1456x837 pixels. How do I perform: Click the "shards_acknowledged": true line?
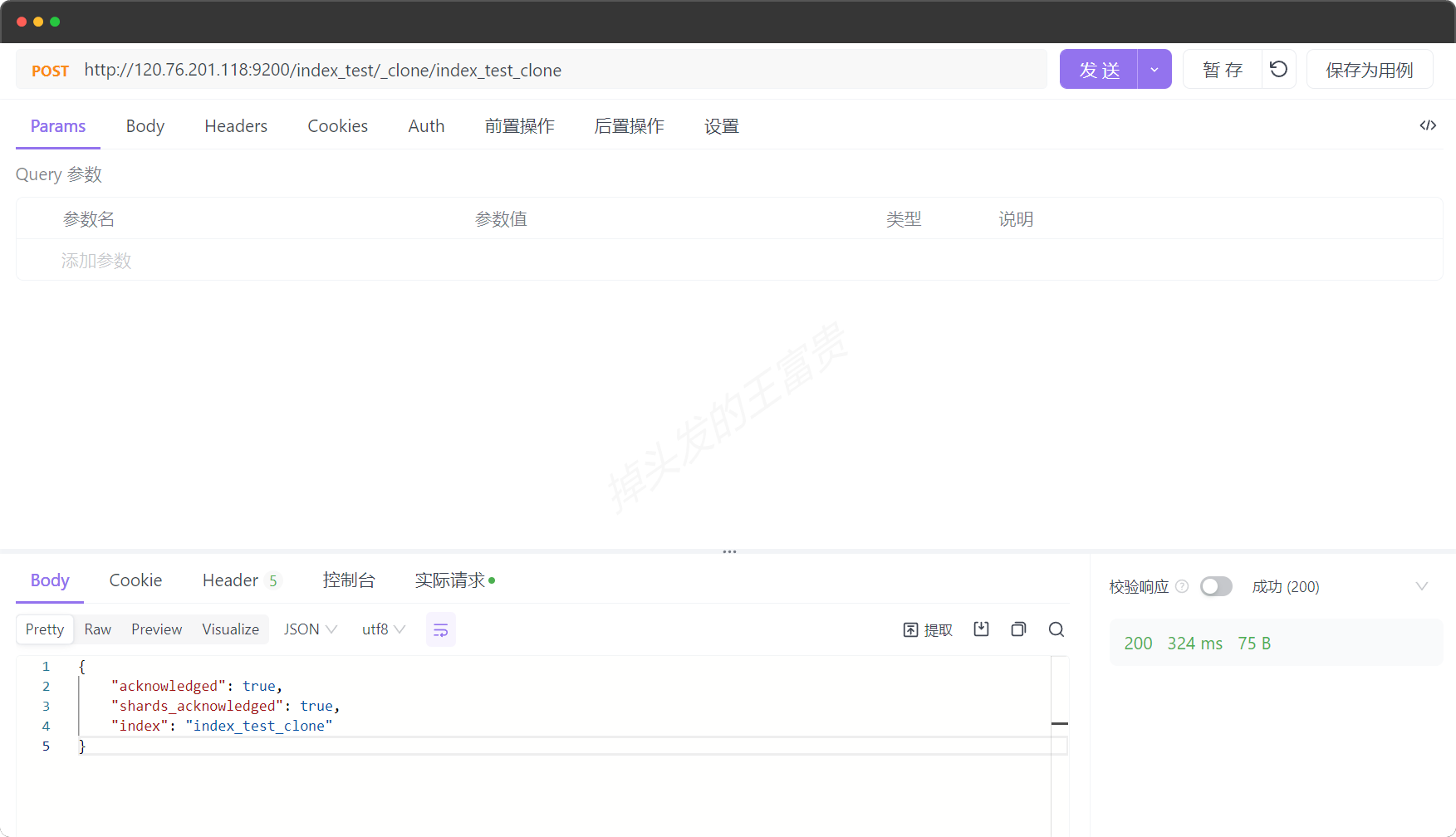[x=225, y=706]
